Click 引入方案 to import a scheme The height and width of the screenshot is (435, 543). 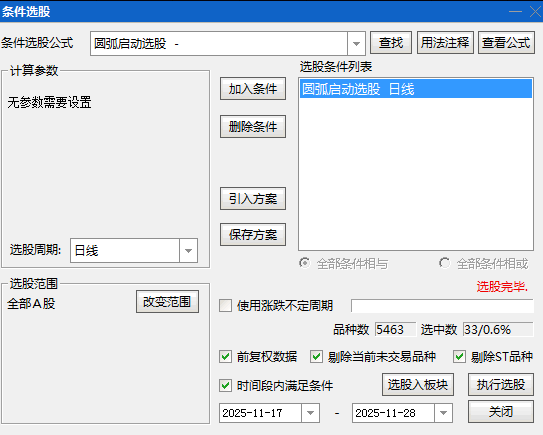253,198
